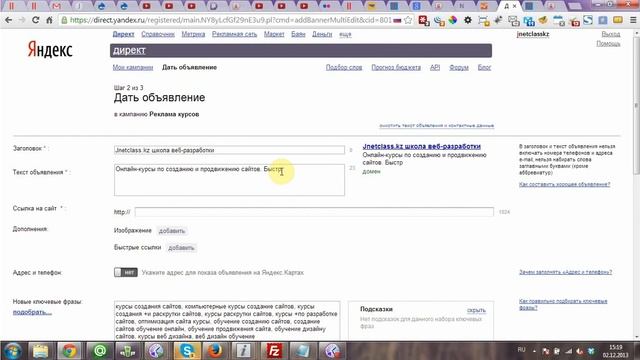640x360 pixels.
Task: Open Windows Start menu
Action: tap(13, 351)
